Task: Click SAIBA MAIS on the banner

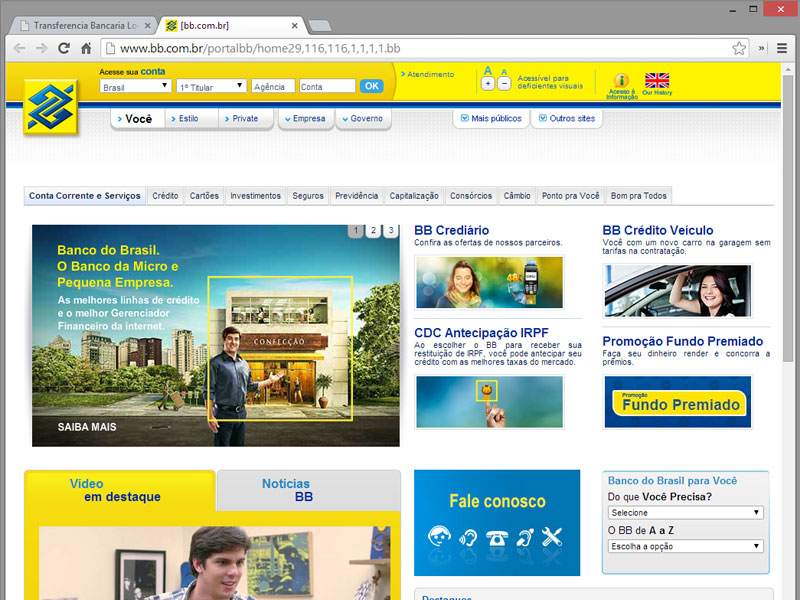Action: tap(87, 427)
